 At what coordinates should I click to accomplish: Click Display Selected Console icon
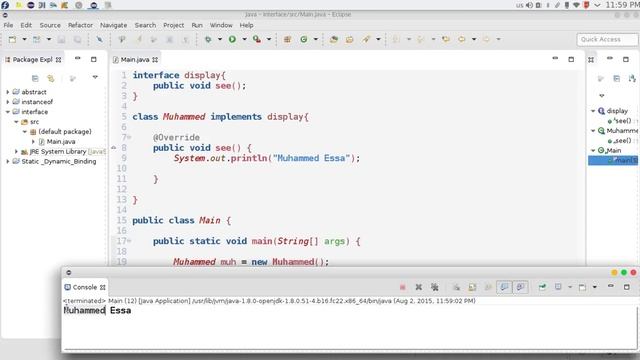[x=558, y=287]
